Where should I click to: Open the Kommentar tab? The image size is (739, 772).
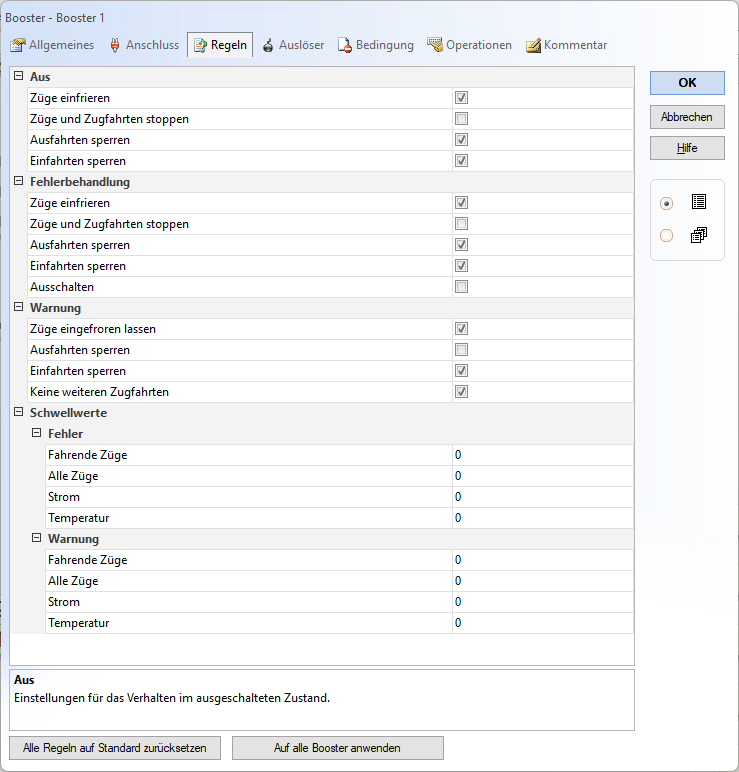click(574, 45)
